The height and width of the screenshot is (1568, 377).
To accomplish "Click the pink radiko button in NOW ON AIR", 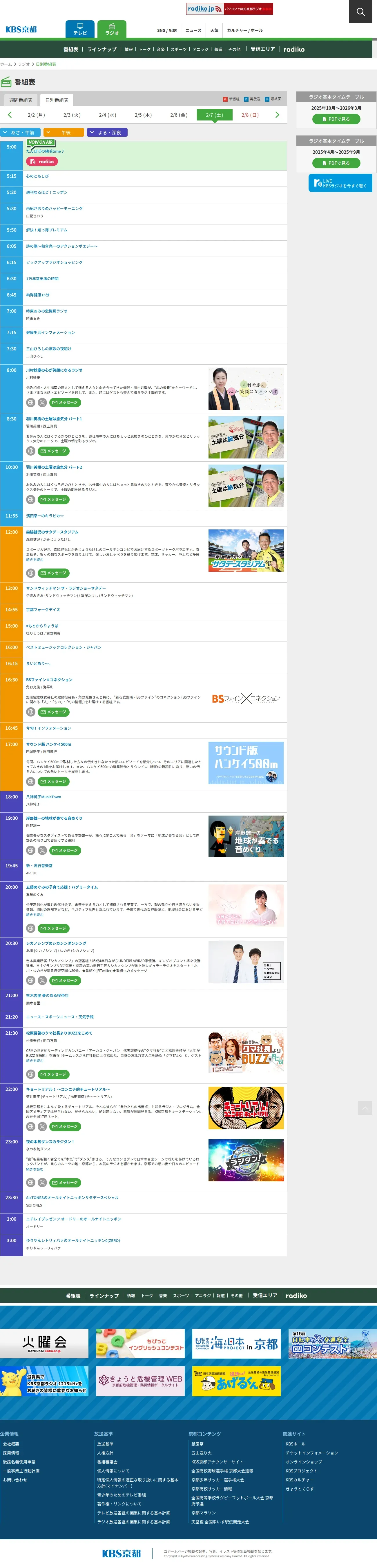I will [x=42, y=161].
